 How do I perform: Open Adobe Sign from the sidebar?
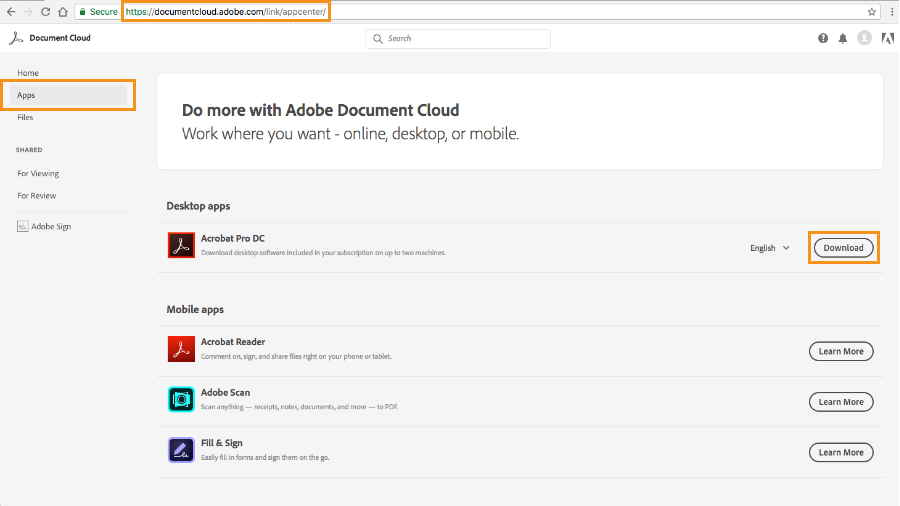[x=50, y=226]
